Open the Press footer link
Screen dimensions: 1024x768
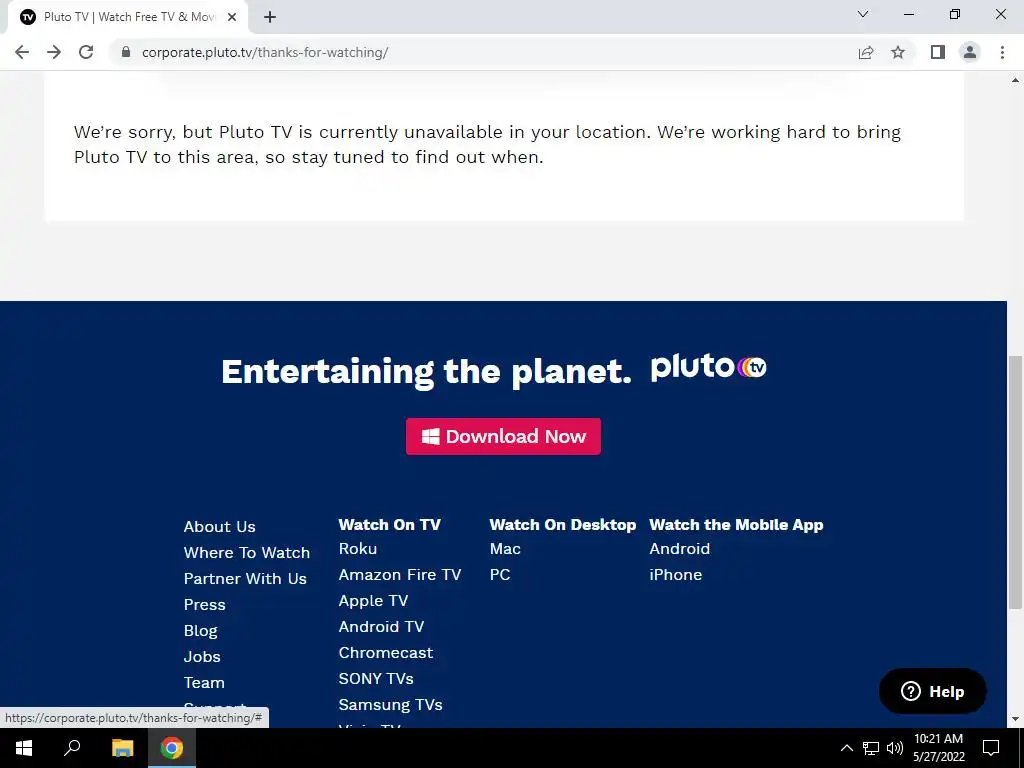pyautogui.click(x=204, y=605)
